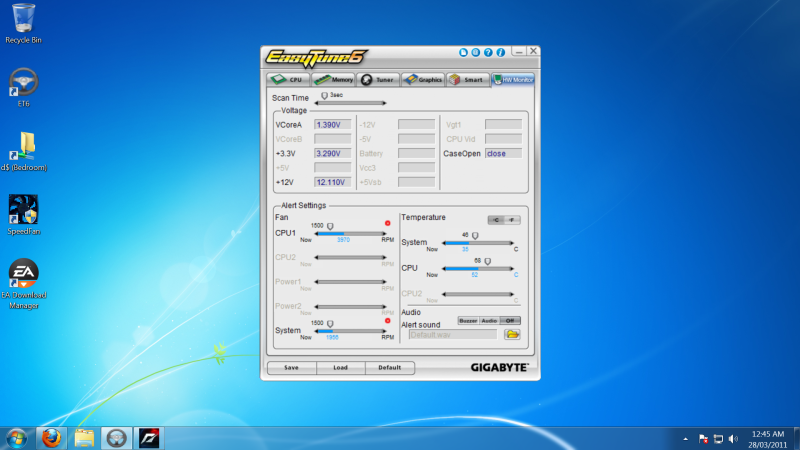
Task: Click the System fan reading 1956
Action: pyautogui.click(x=332, y=337)
